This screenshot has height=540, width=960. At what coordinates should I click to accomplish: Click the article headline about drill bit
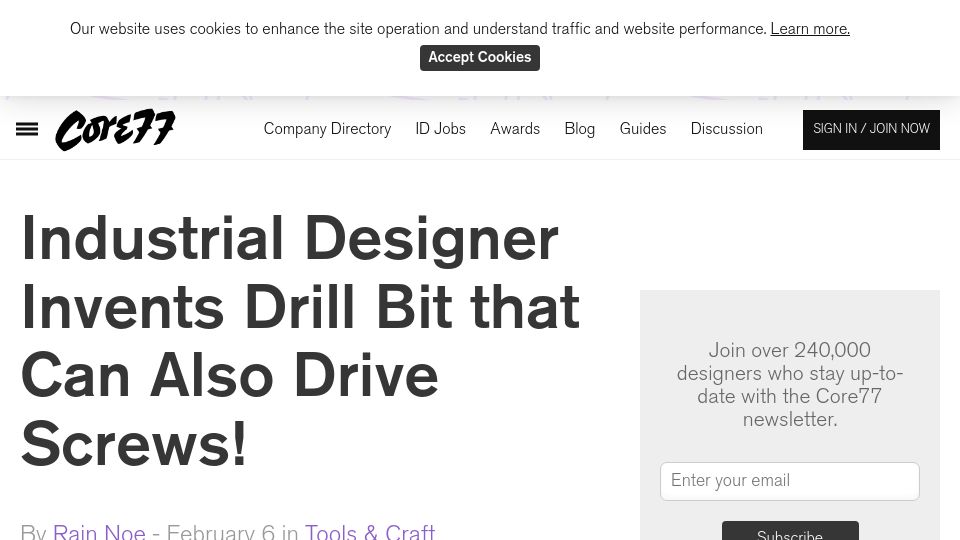coord(300,341)
